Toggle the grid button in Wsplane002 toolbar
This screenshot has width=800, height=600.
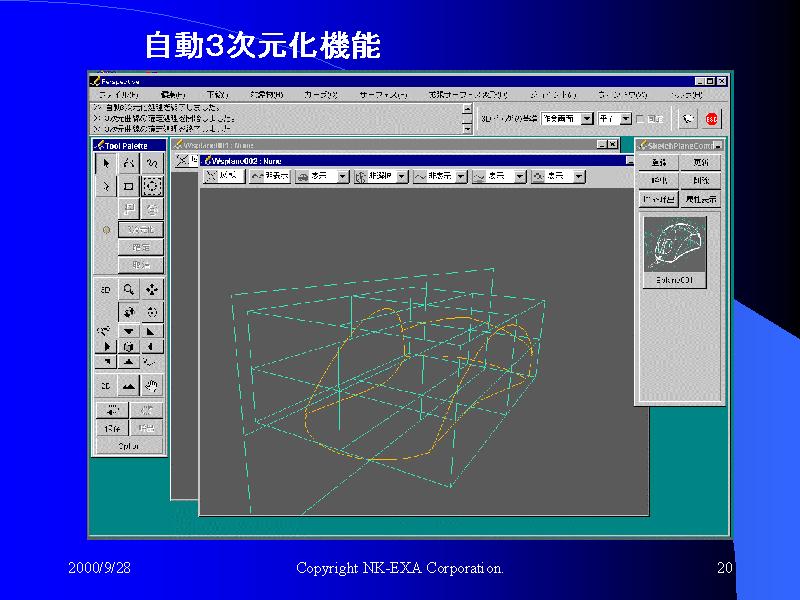coord(223,175)
